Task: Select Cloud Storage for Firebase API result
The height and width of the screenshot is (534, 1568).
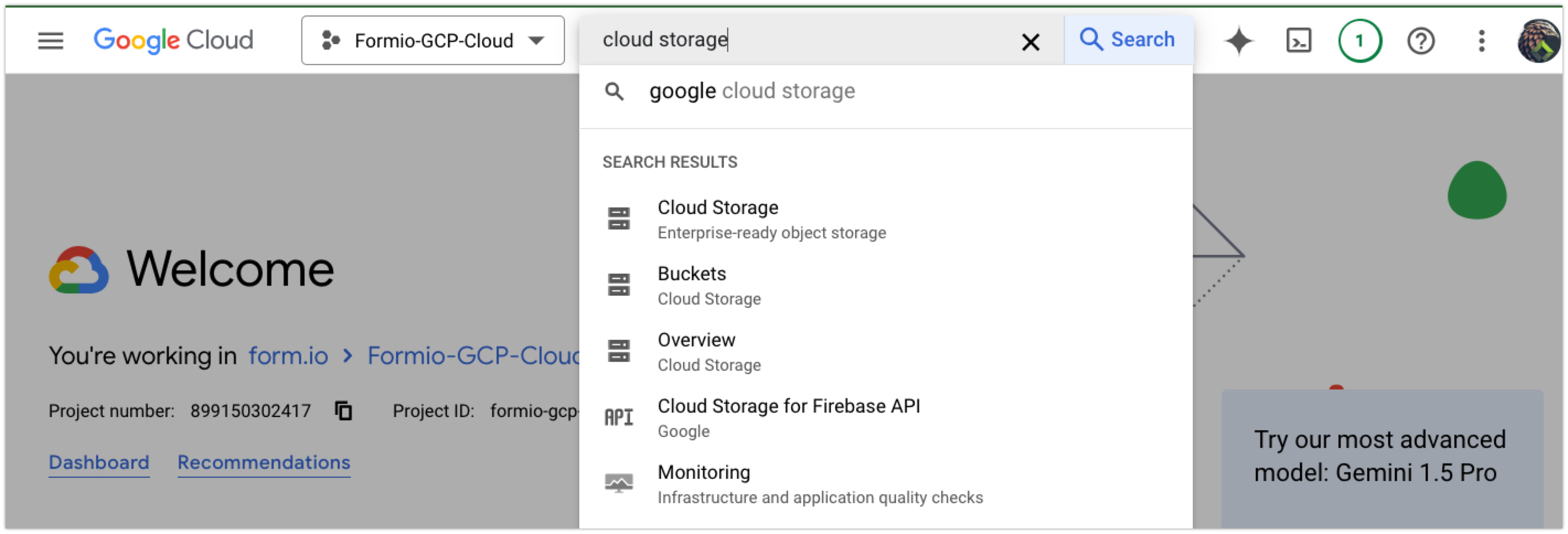Action: coord(886,418)
